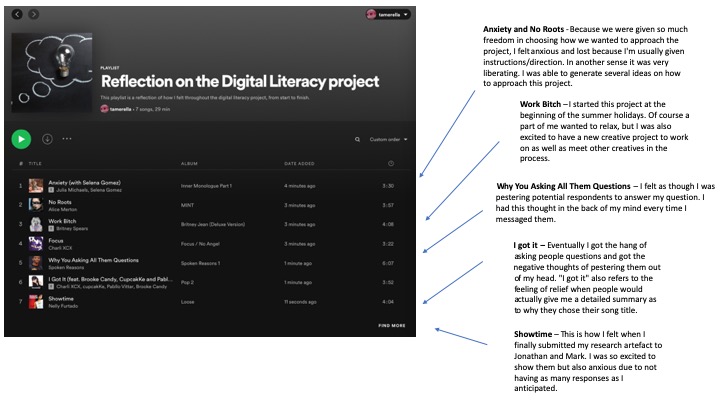Download the playlist using the download icon
The width and height of the screenshot is (720, 405).
point(47,139)
